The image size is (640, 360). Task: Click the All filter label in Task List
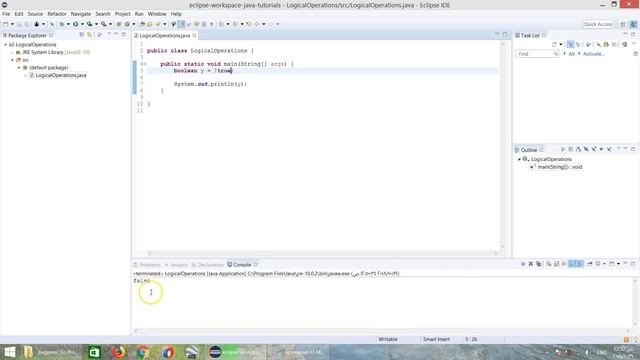click(x=571, y=54)
